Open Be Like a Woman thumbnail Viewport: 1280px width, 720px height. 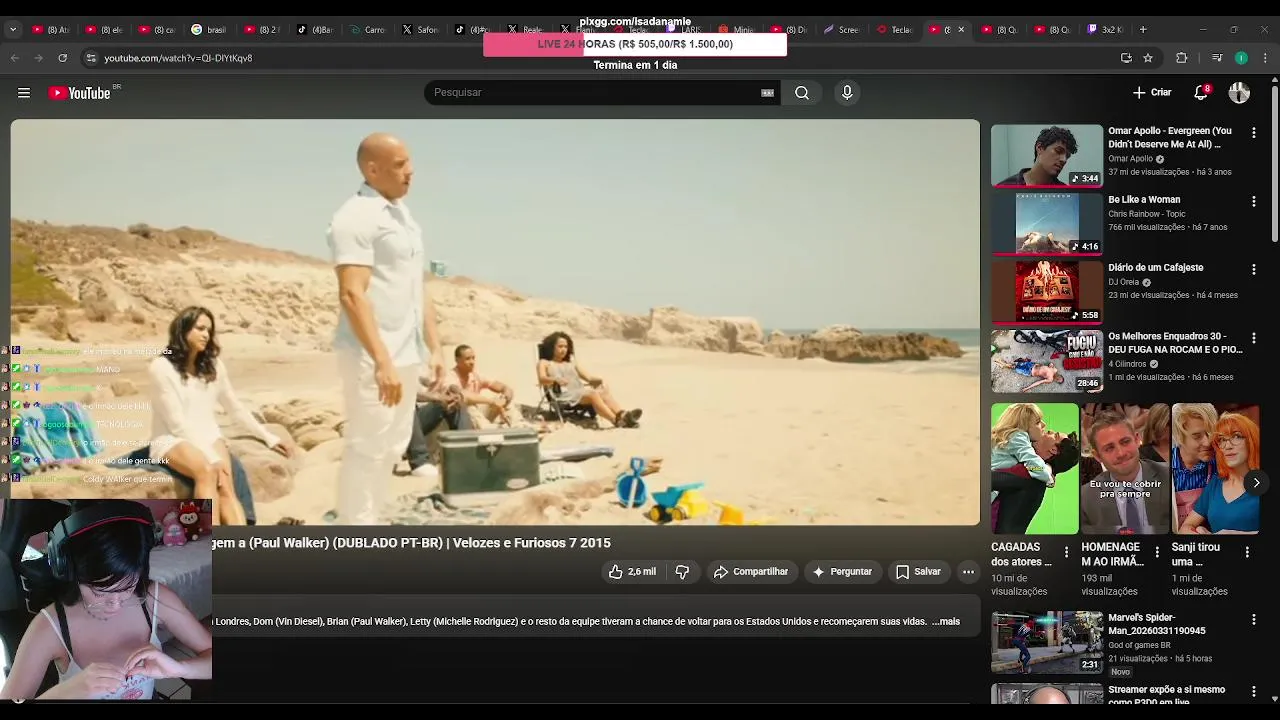(x=1046, y=223)
